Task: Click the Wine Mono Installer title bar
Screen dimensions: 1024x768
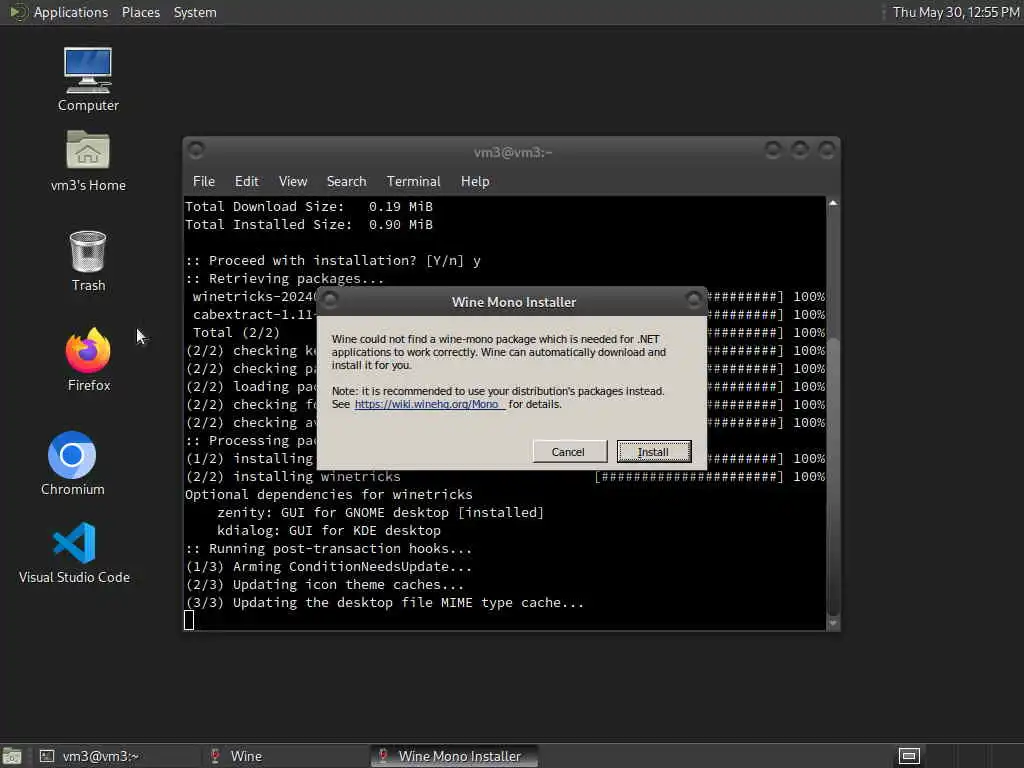Action: click(x=513, y=302)
